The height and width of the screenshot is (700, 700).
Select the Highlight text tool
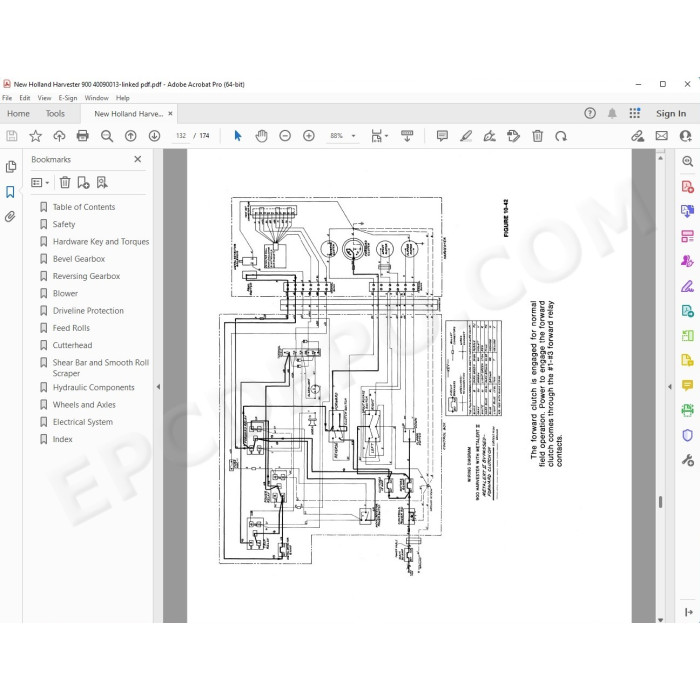(466, 136)
